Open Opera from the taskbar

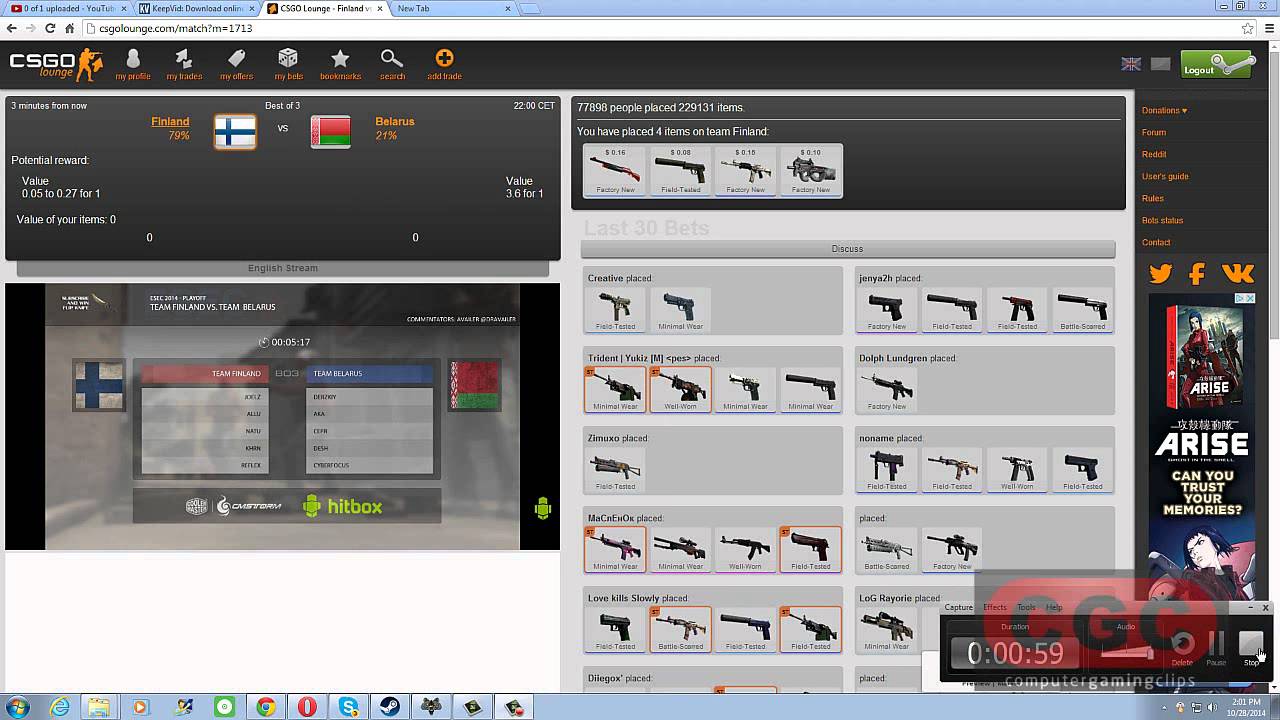pos(307,707)
